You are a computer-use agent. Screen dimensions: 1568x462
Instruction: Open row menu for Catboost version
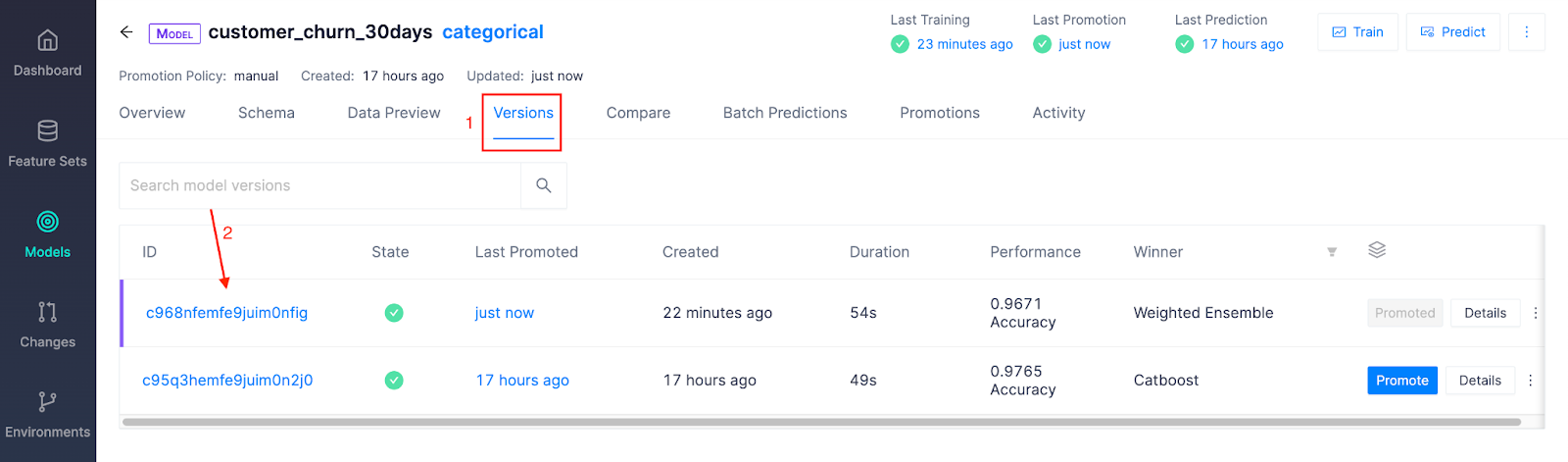[x=1531, y=381]
